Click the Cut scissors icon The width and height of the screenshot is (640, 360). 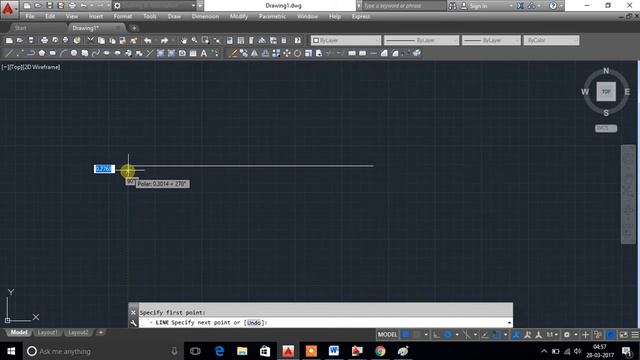[x=91, y=40]
